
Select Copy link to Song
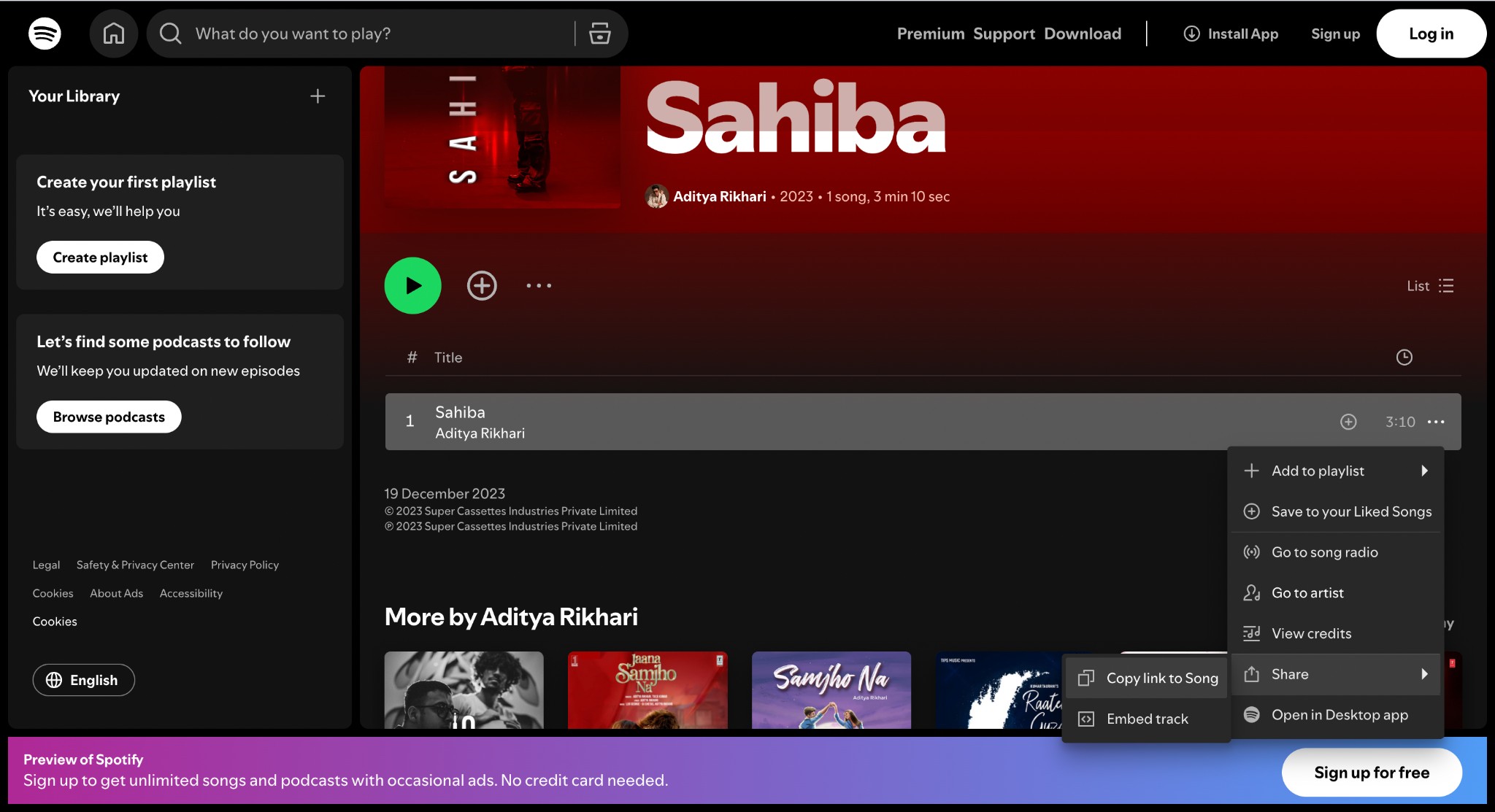1147,678
